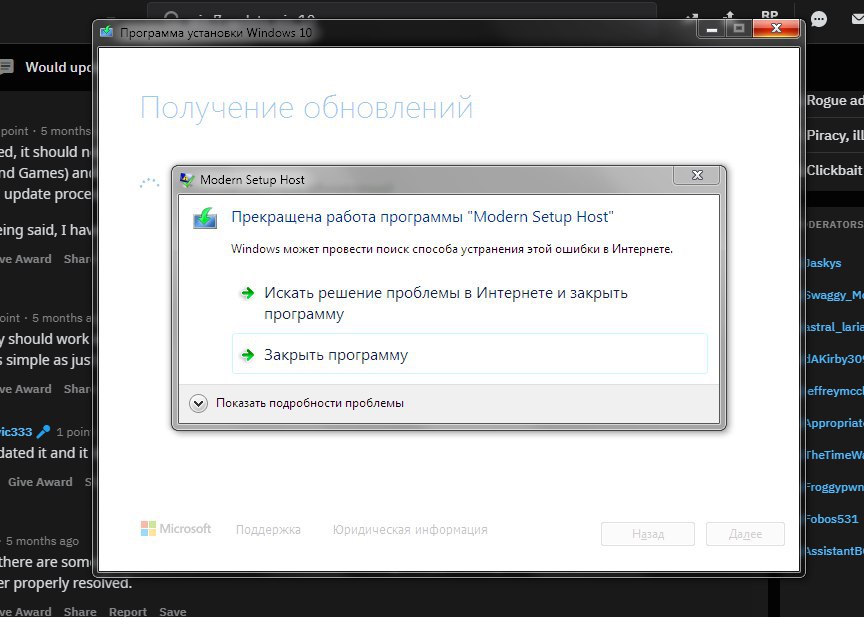
Task: Expand Показать подробности проблемы chevron
Action: tap(198, 403)
